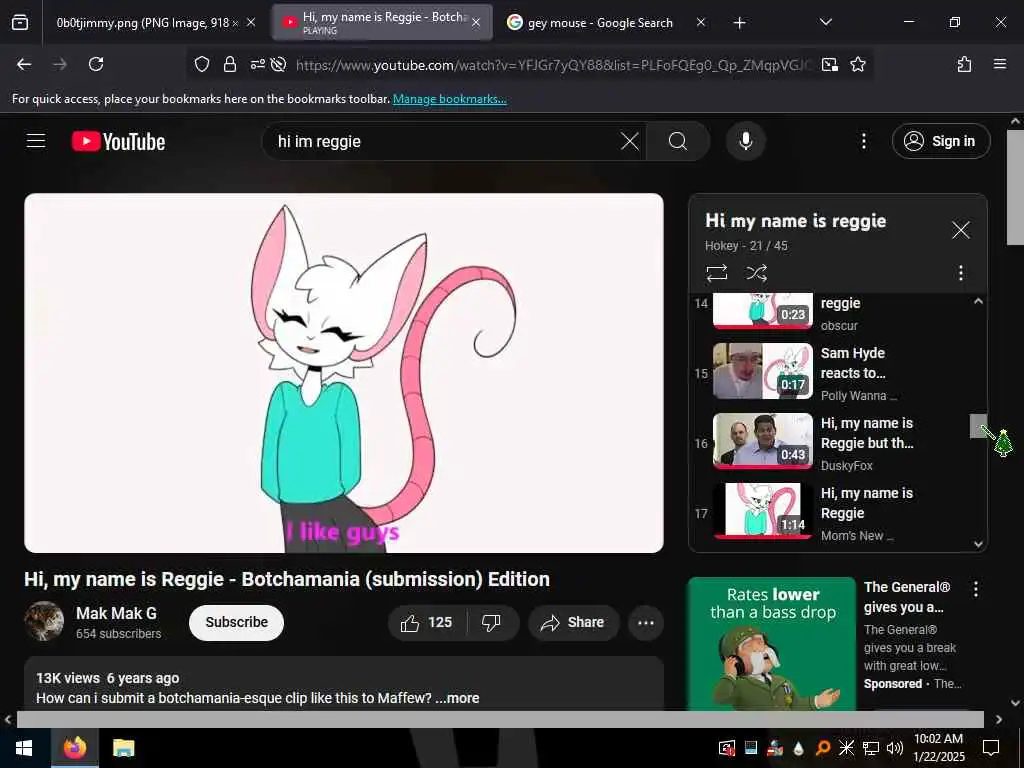Focus the YouTube search field
Screen dimensions: 1024x768
(444, 141)
